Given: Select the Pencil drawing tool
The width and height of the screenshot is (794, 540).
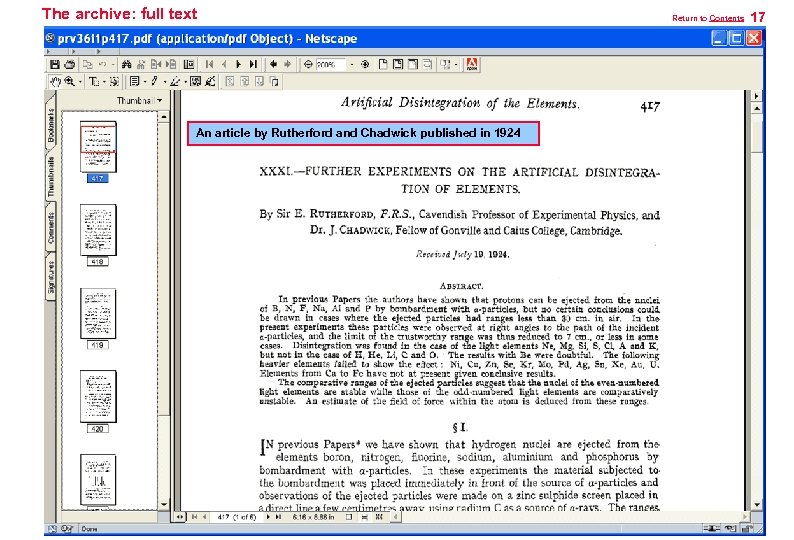Looking at the screenshot, I should point(154,82).
